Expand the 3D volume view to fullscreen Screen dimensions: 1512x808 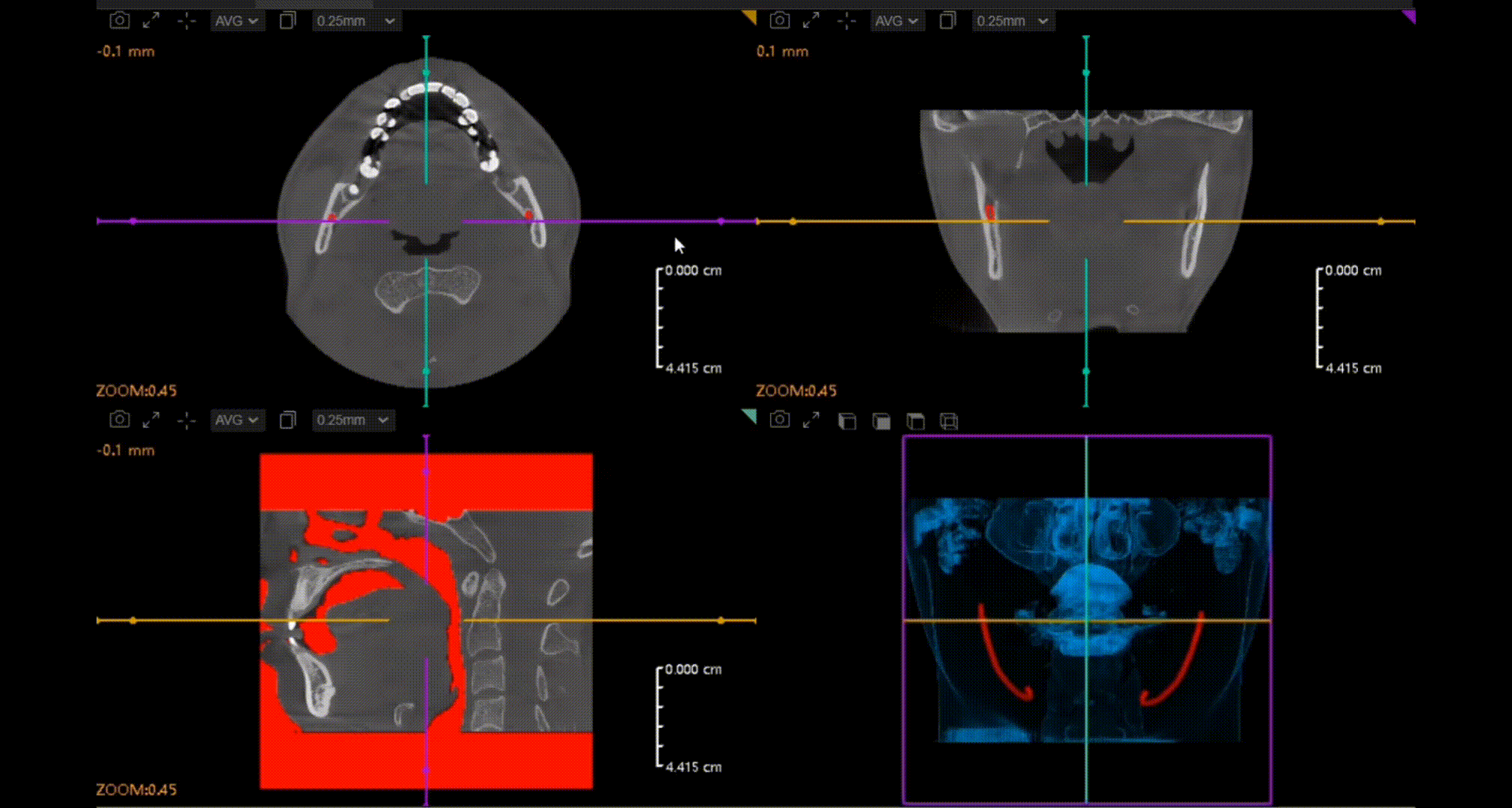tap(811, 420)
